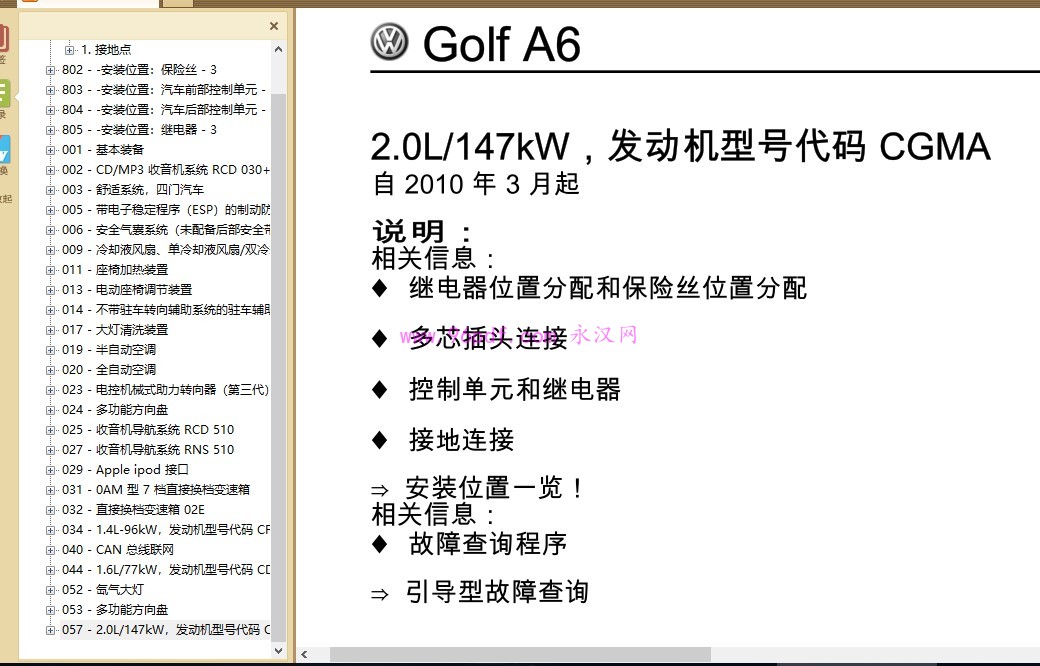Select bookmark '032 - 直接换档变速箱 02E'
The image size is (1040, 666).
click(133, 509)
